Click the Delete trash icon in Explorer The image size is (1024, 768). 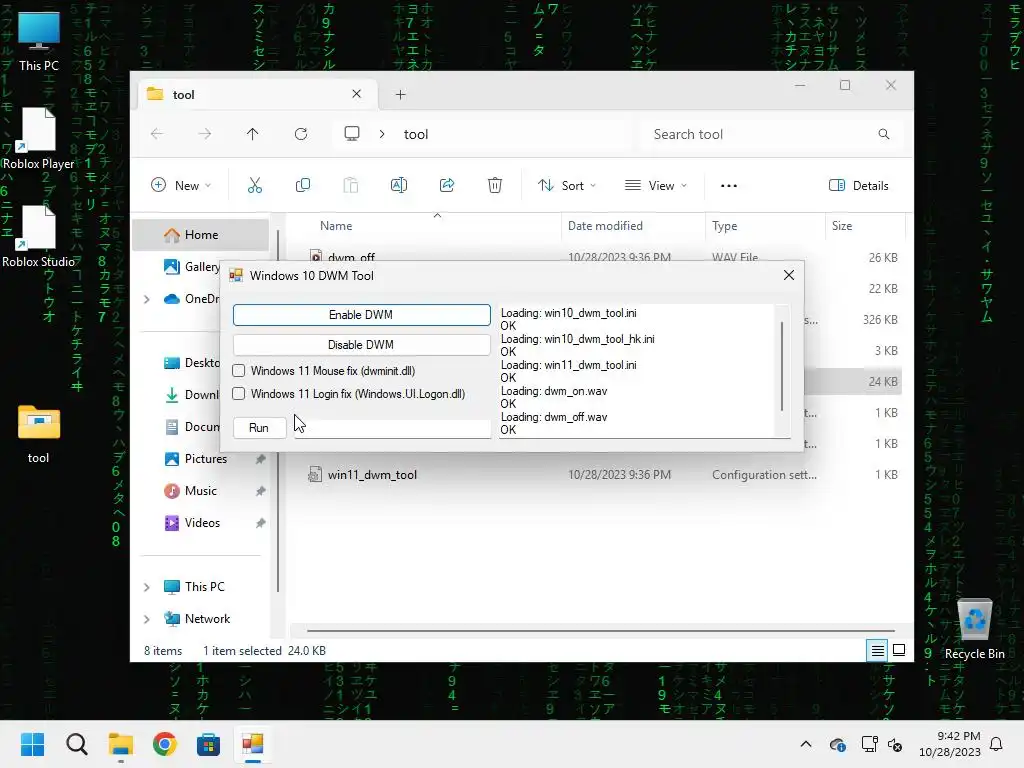tap(495, 185)
